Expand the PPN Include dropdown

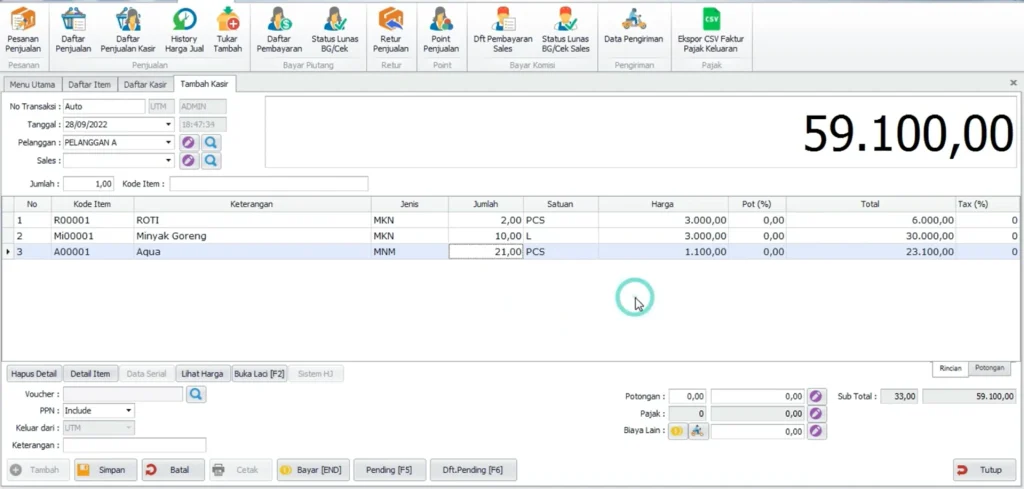[128, 411]
